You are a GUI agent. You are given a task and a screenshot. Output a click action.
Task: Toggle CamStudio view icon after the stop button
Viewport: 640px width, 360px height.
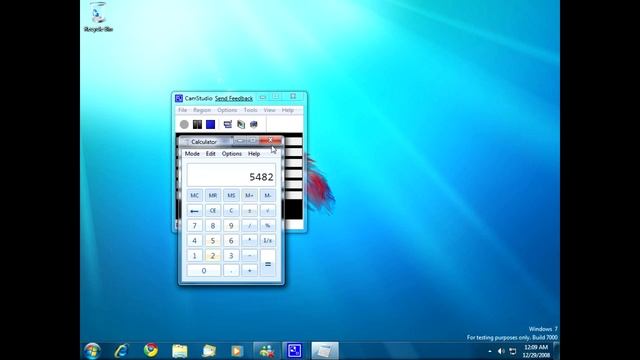pyautogui.click(x=228, y=124)
